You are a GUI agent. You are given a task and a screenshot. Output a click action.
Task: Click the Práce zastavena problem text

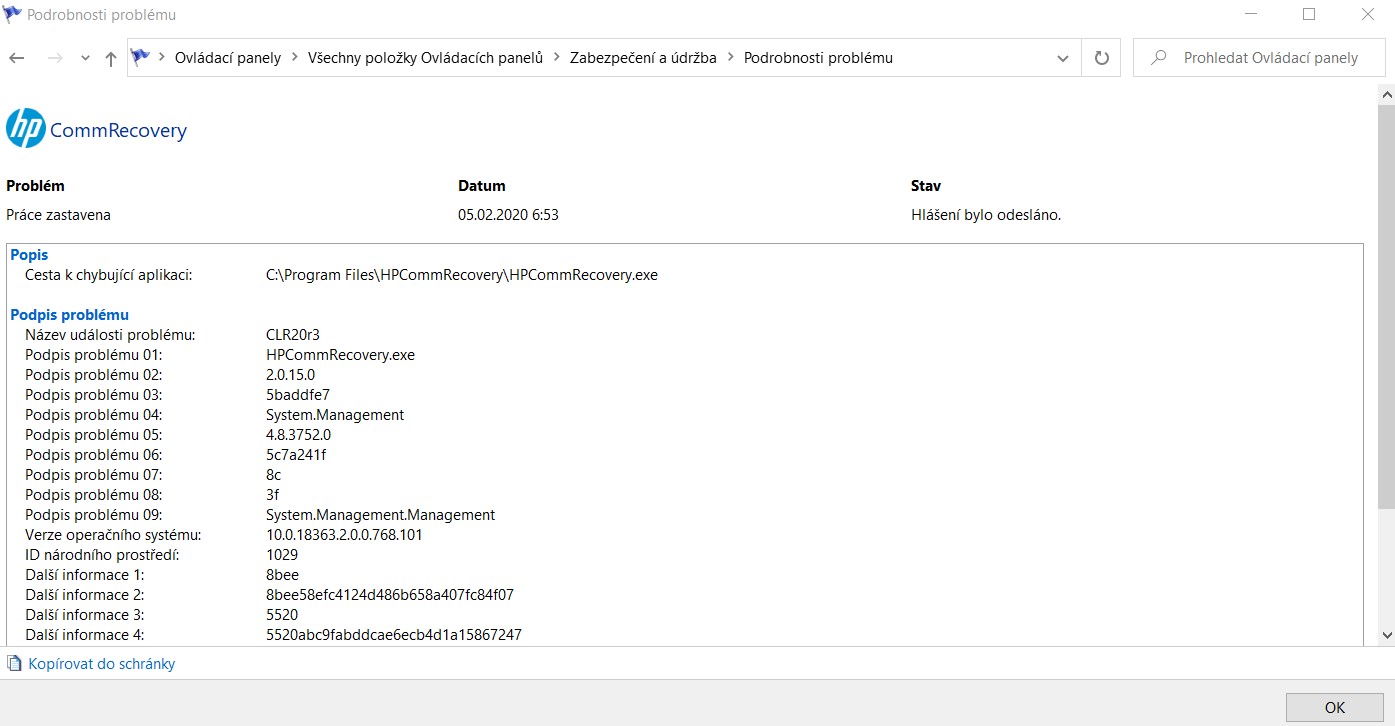click(x=59, y=215)
